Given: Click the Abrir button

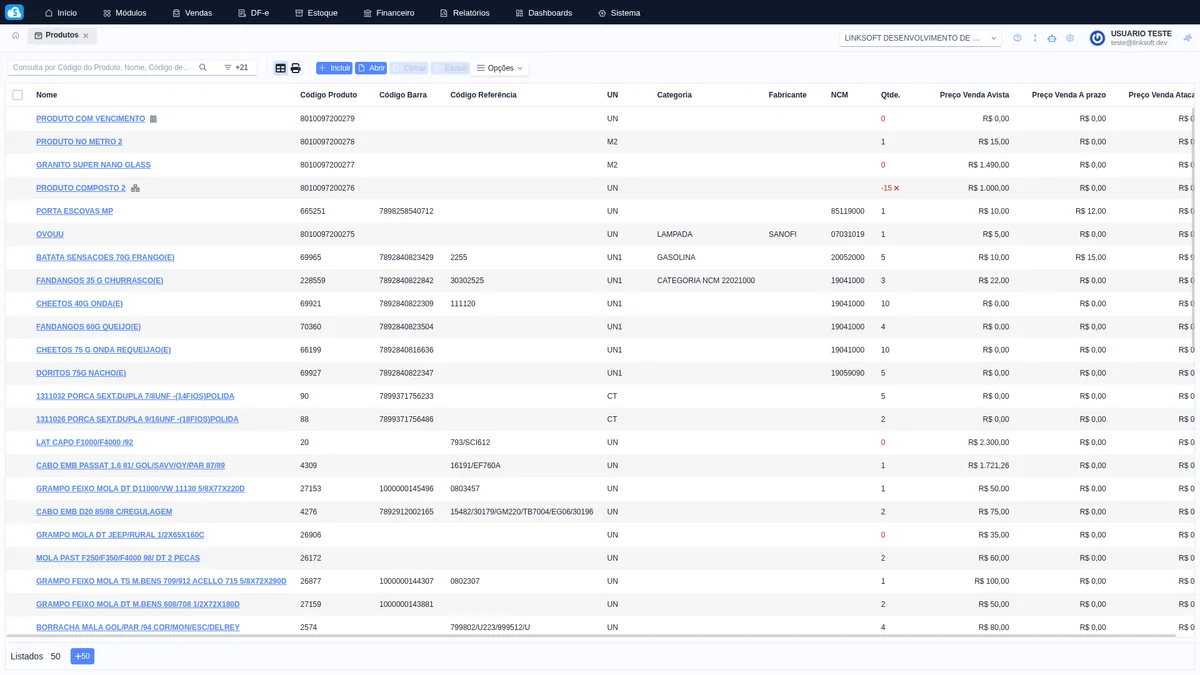Looking at the screenshot, I should (371, 68).
